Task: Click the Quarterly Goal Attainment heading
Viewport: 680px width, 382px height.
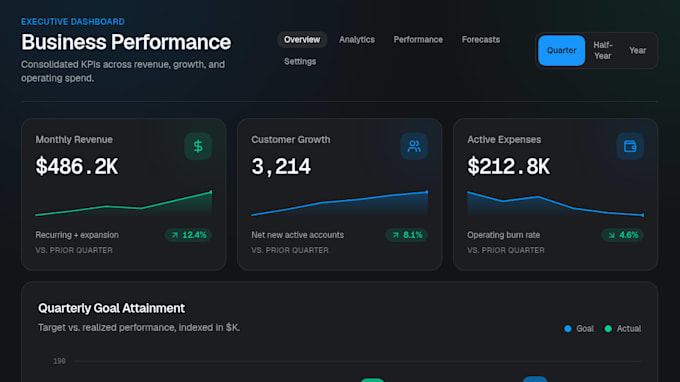Action: pyautogui.click(x=111, y=308)
